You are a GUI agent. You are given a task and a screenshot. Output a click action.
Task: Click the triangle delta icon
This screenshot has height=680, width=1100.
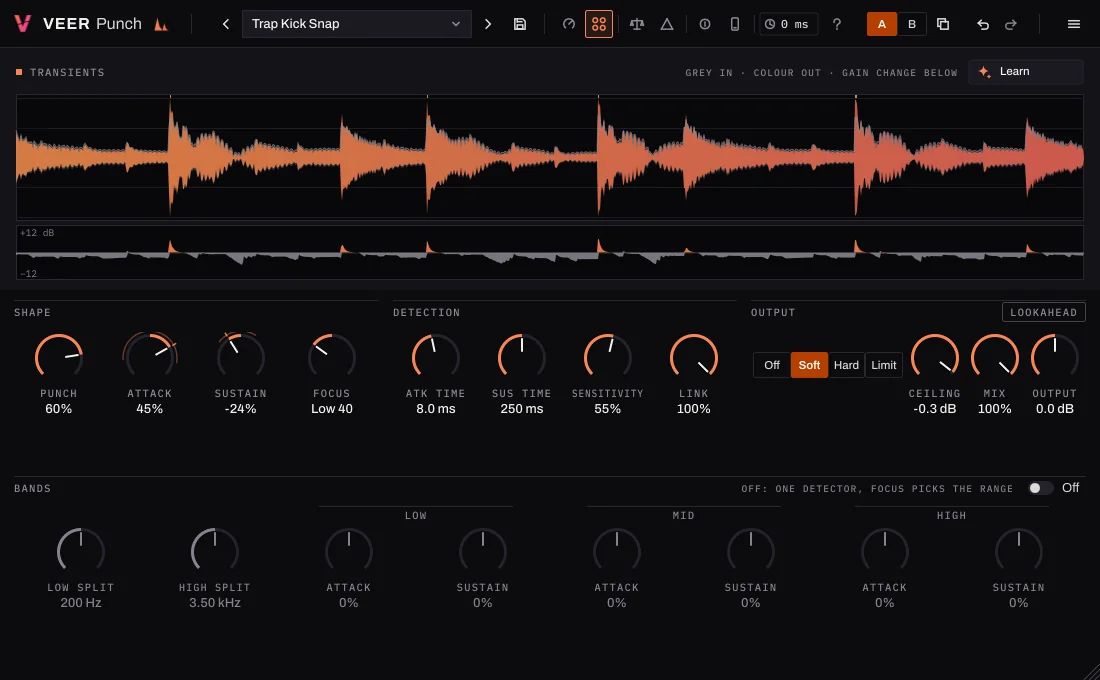(667, 24)
